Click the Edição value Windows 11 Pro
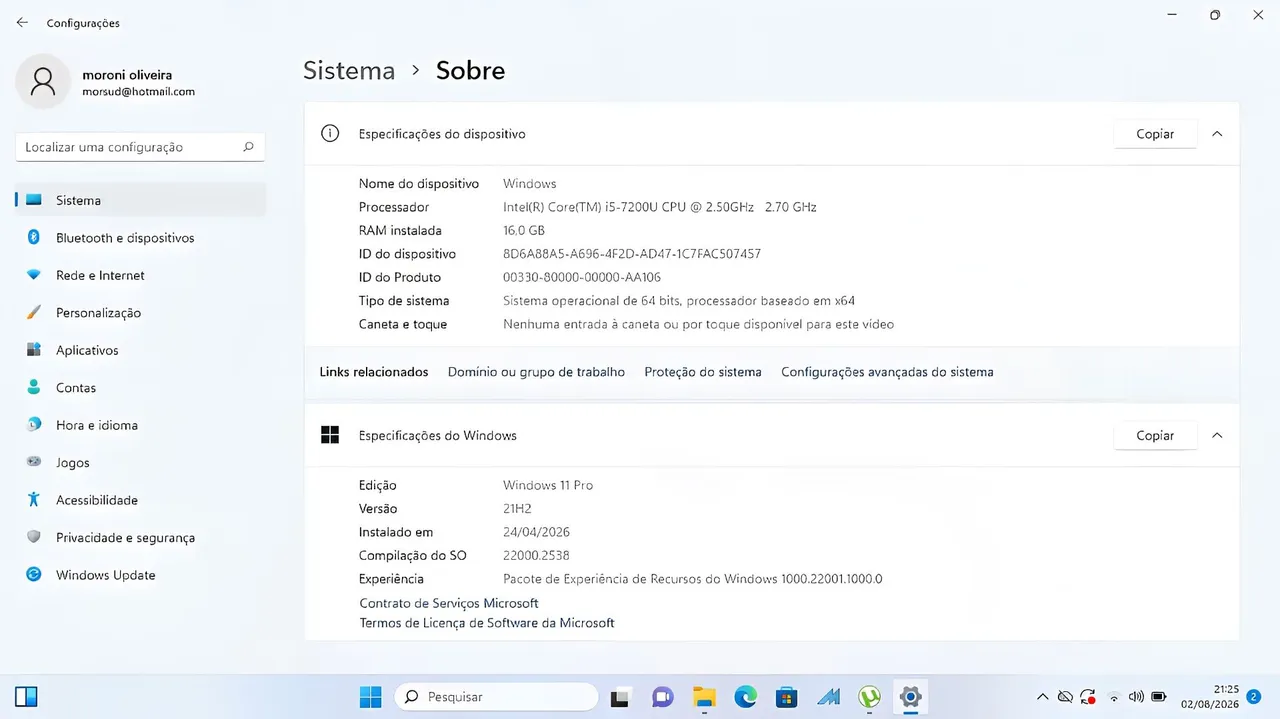Screen dimensions: 1280x719 click(548, 485)
